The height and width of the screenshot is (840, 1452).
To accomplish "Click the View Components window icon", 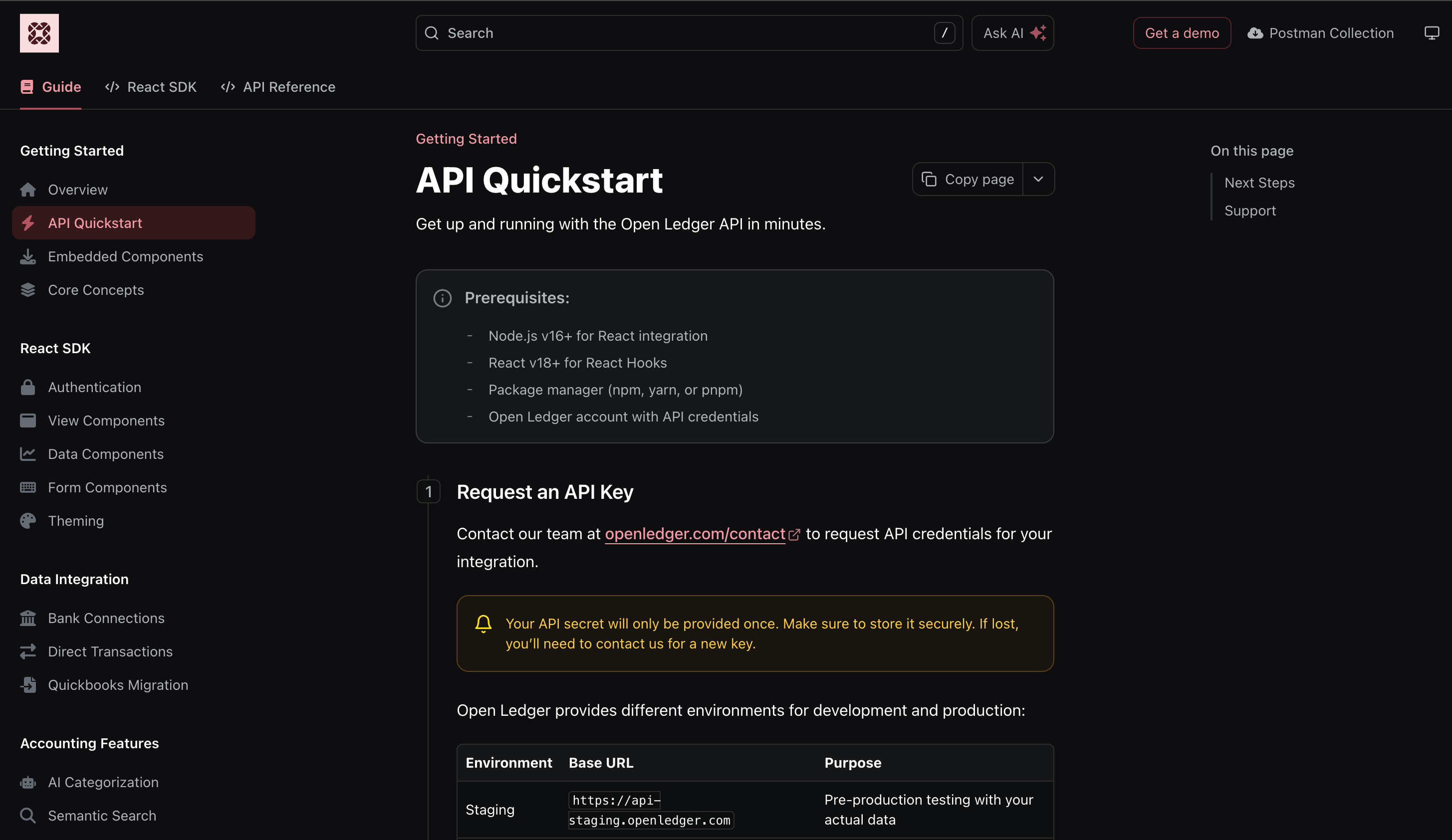I will click(x=27, y=420).
